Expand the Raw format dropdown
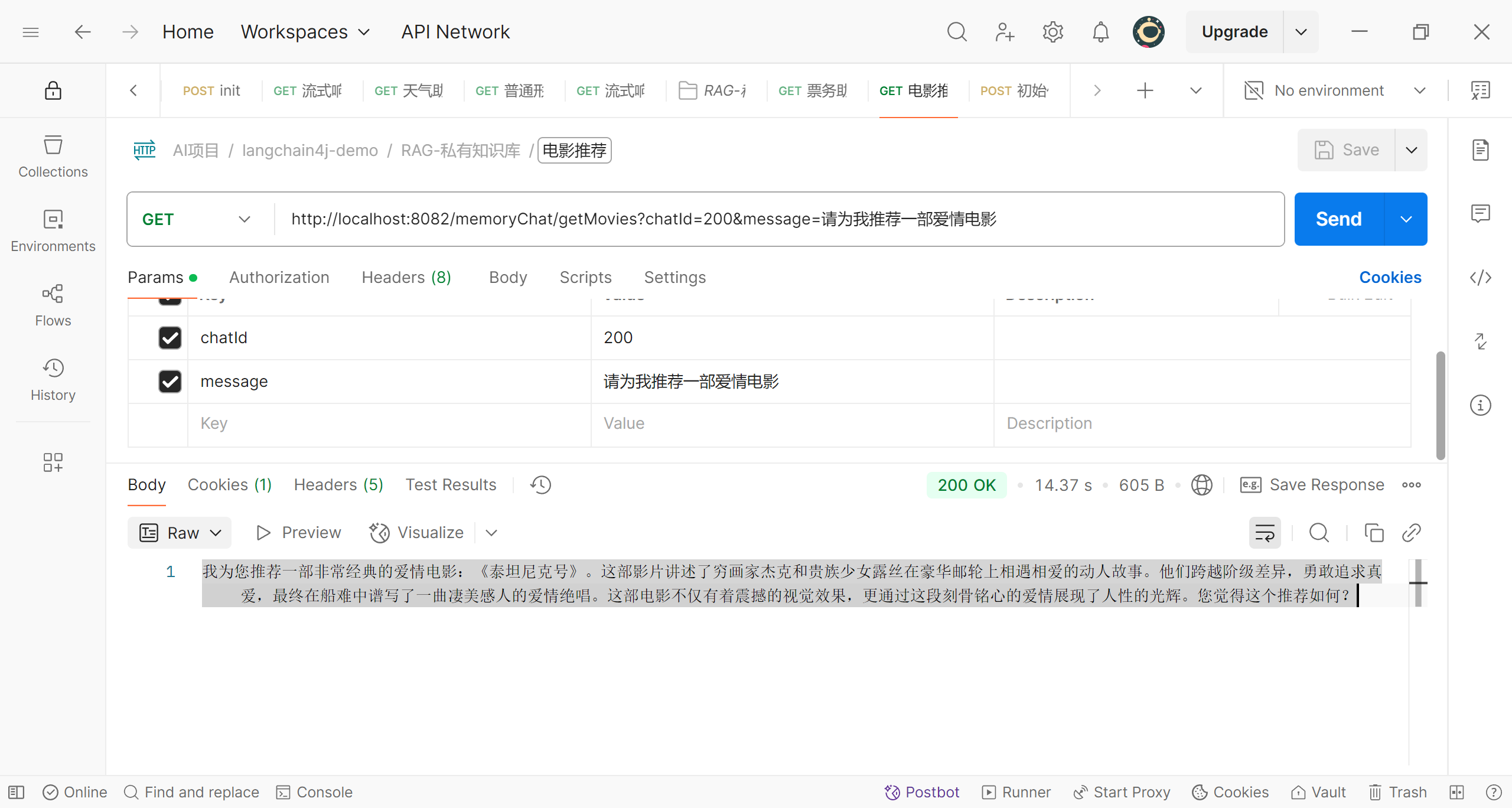 [x=180, y=533]
